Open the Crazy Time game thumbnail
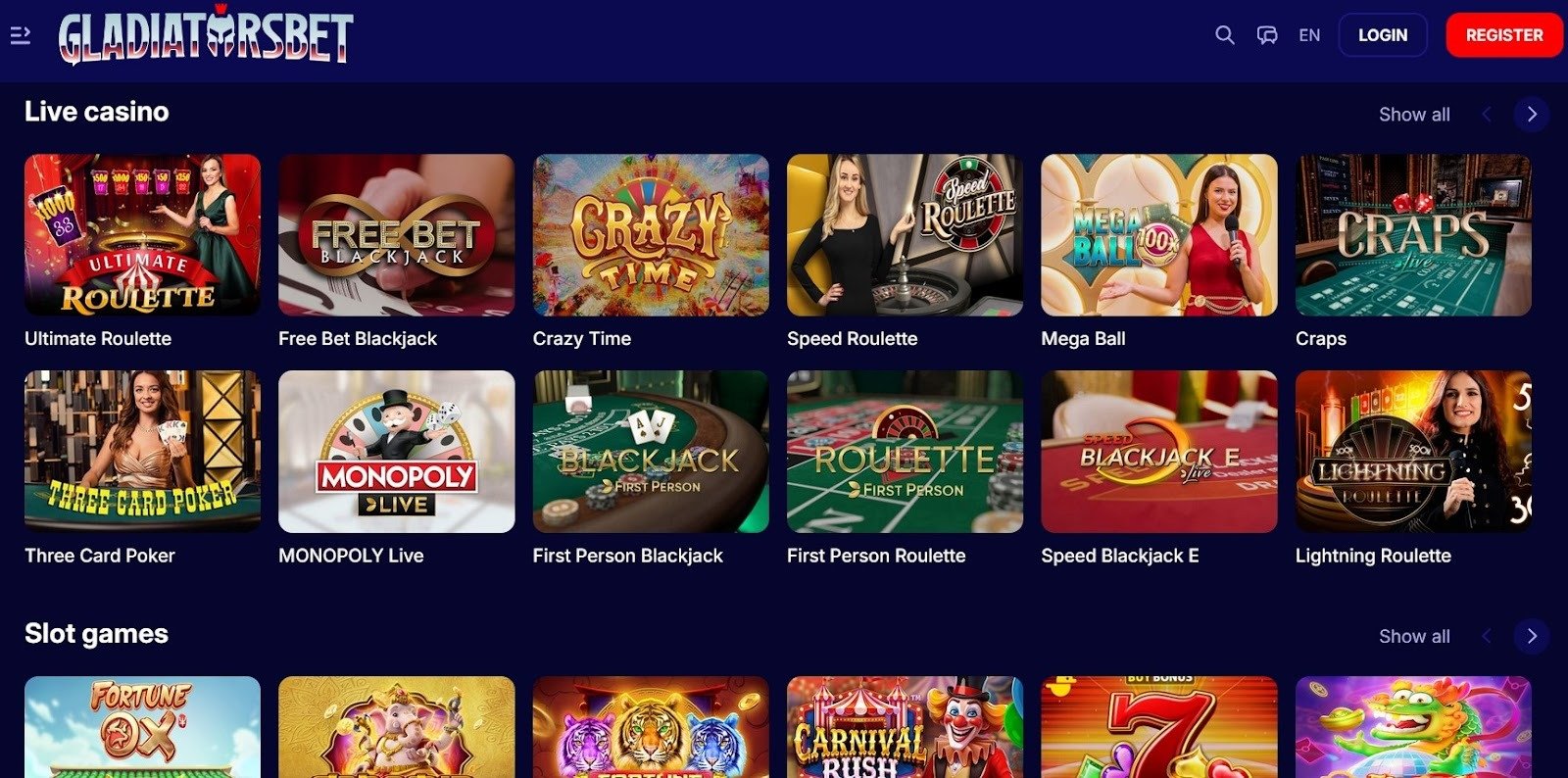 [651, 235]
